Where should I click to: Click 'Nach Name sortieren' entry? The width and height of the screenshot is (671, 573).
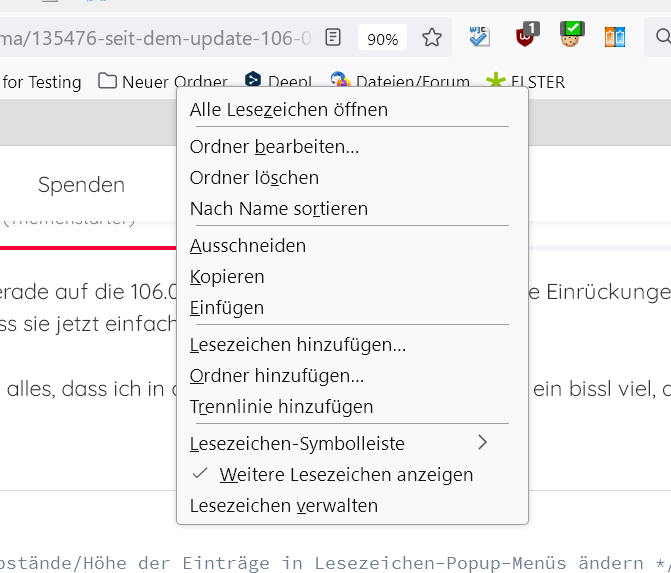(x=279, y=208)
